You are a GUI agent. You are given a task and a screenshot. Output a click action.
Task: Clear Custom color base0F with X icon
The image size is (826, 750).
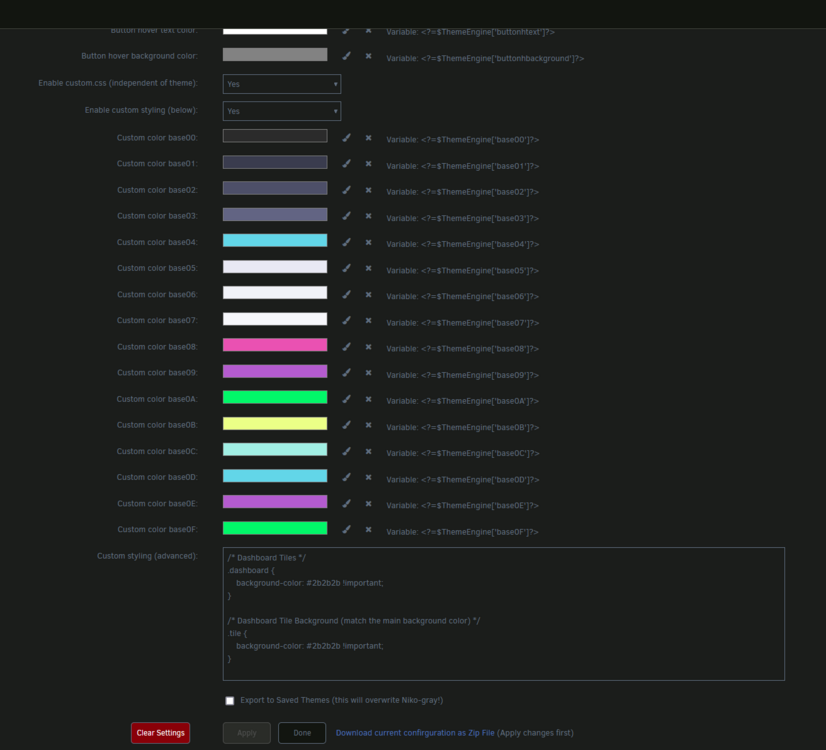[x=368, y=529]
